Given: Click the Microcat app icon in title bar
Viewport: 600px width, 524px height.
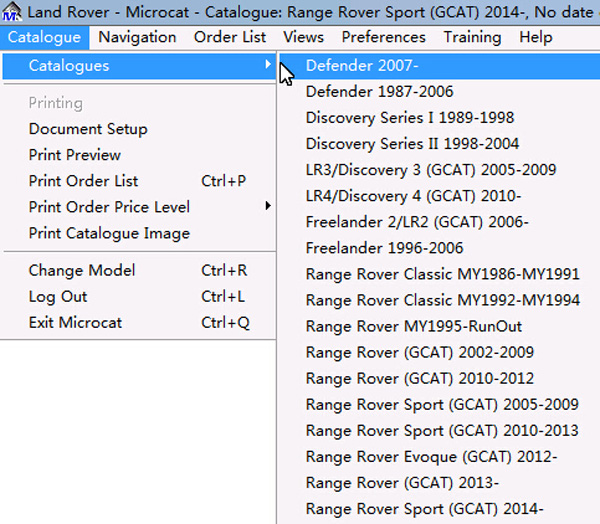Looking at the screenshot, I should (11, 11).
